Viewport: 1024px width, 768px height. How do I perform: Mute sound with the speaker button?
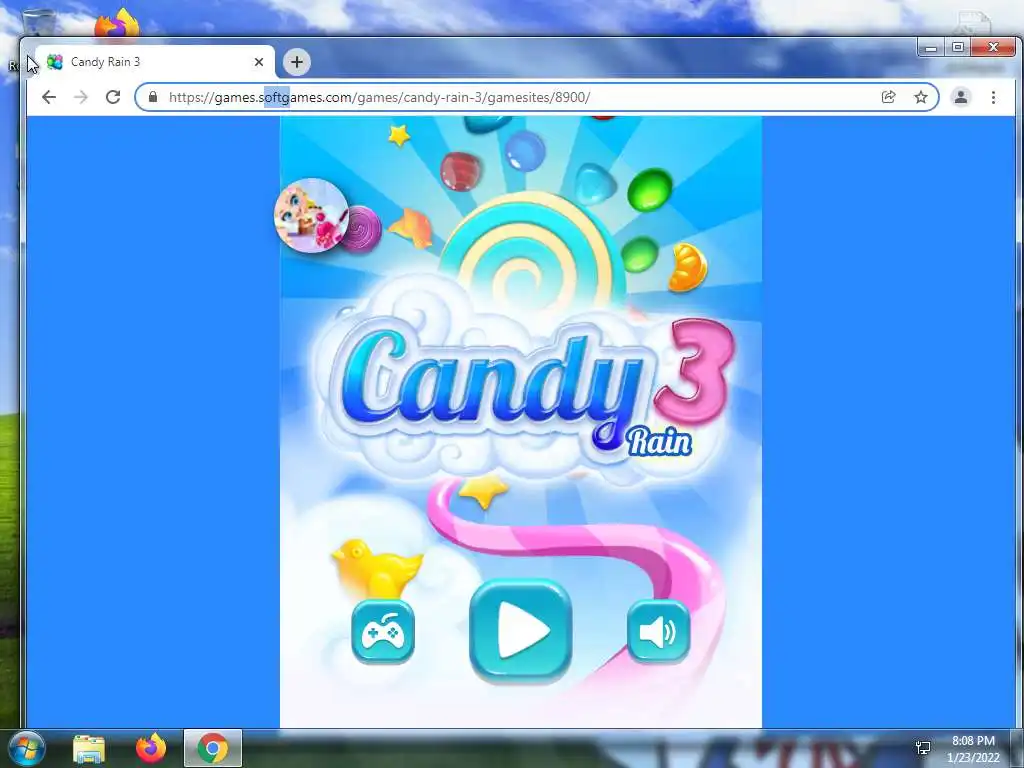[x=658, y=632]
